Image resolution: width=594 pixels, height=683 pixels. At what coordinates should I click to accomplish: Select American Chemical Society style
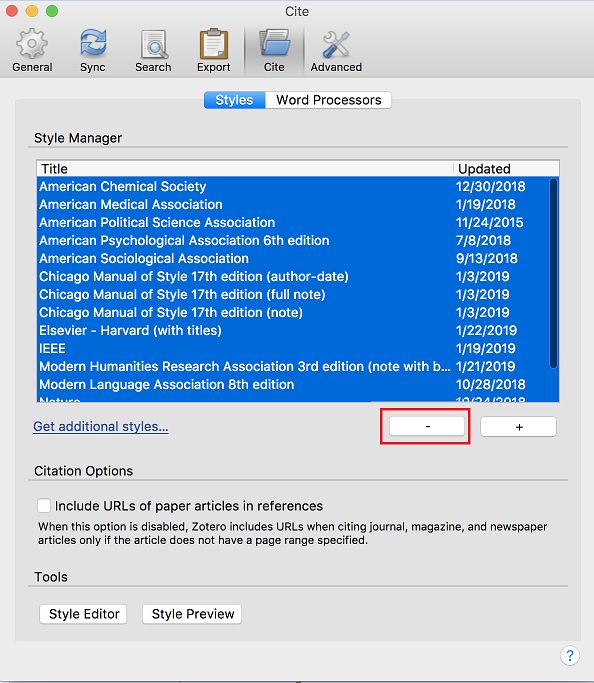pos(298,186)
